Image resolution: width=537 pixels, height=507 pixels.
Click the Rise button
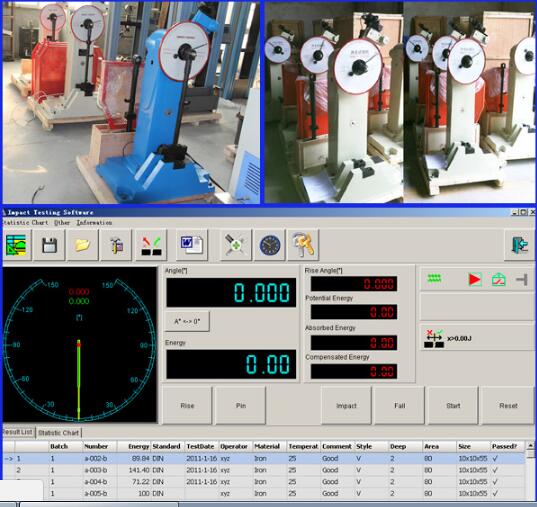point(187,406)
